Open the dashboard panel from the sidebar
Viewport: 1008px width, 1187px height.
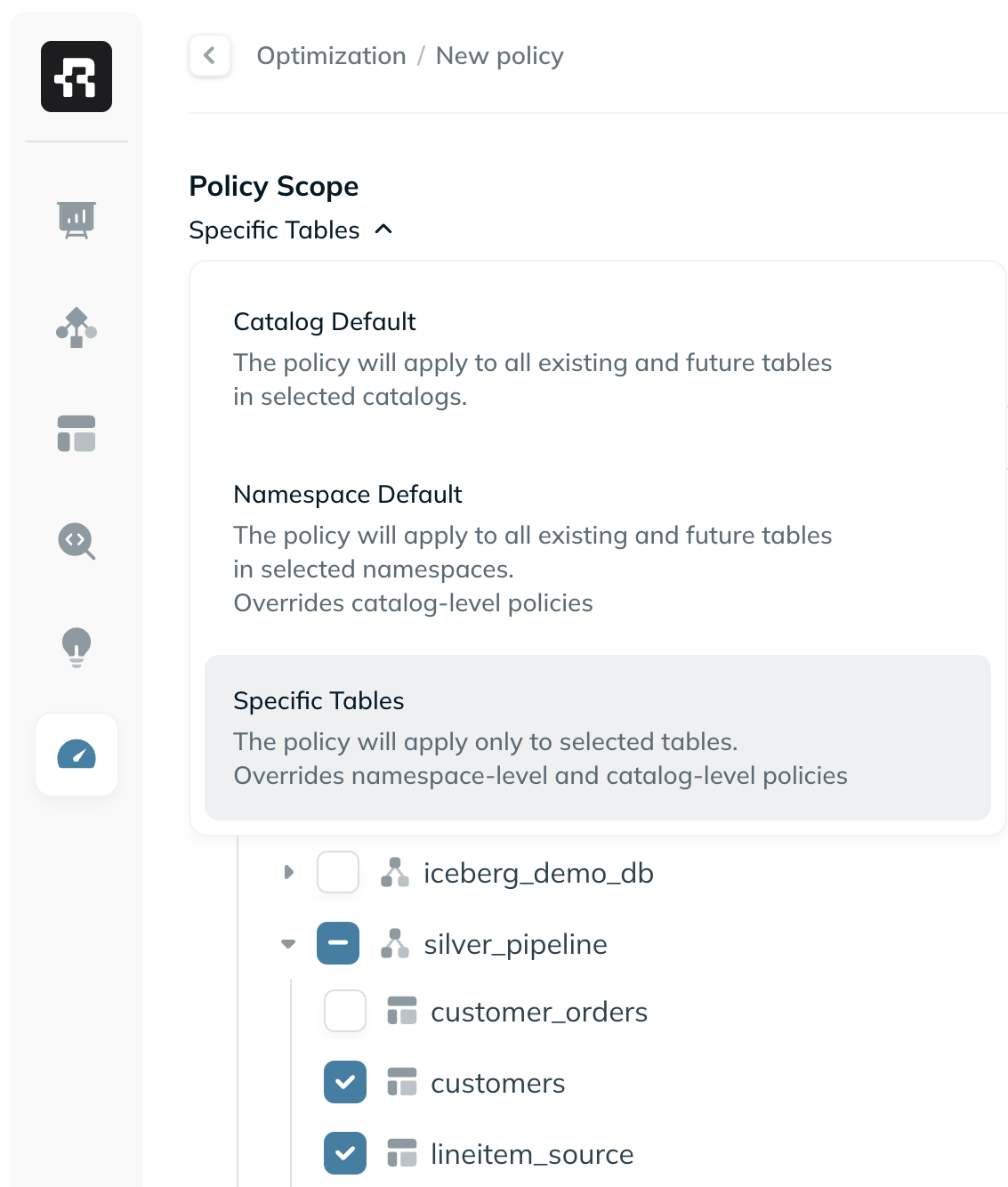pos(76,220)
